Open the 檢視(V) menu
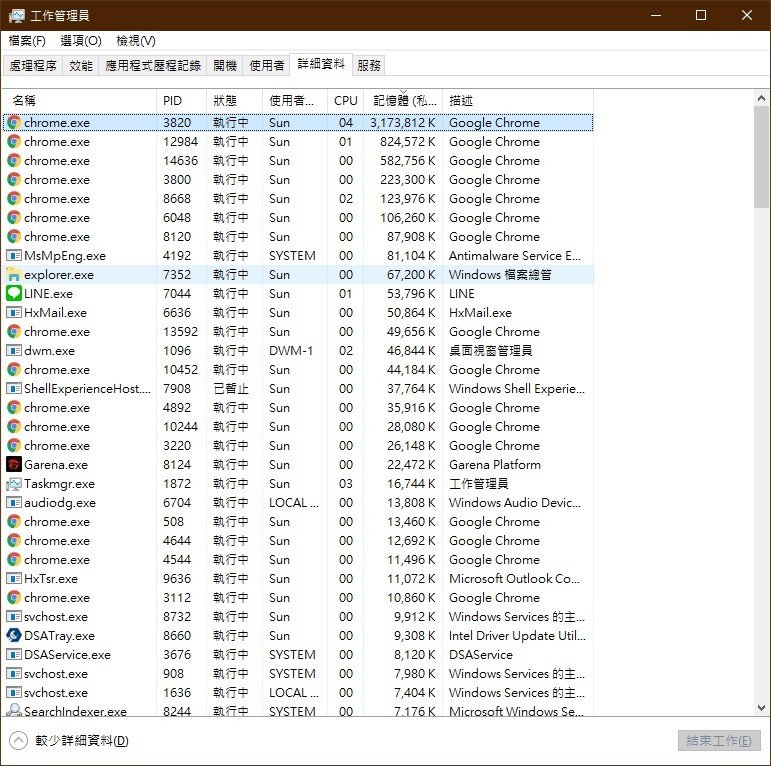771x766 pixels. (136, 41)
